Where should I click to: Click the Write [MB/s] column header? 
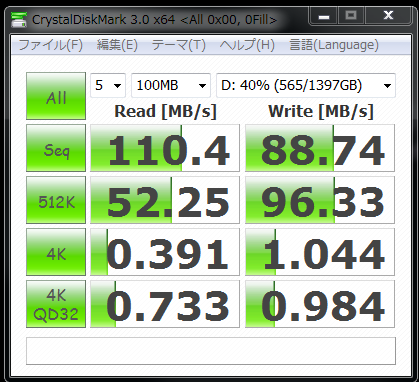[321, 111]
